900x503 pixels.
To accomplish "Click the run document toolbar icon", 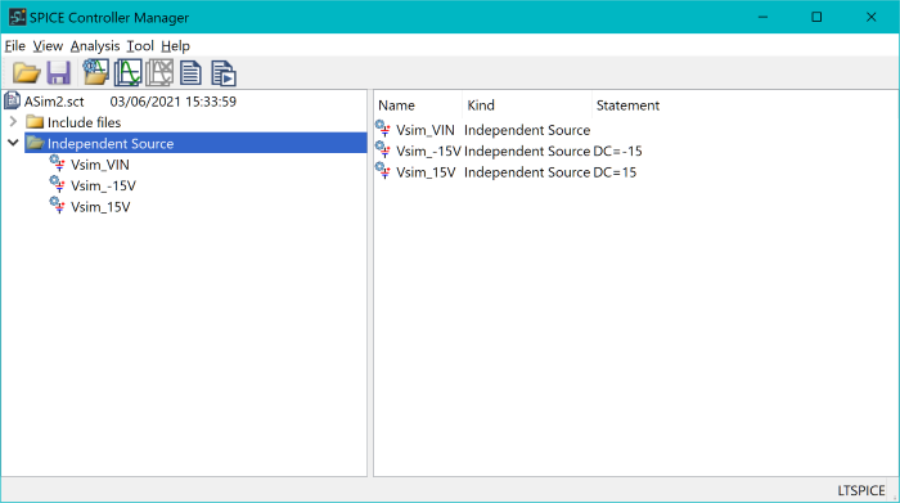I will pyautogui.click(x=223, y=73).
